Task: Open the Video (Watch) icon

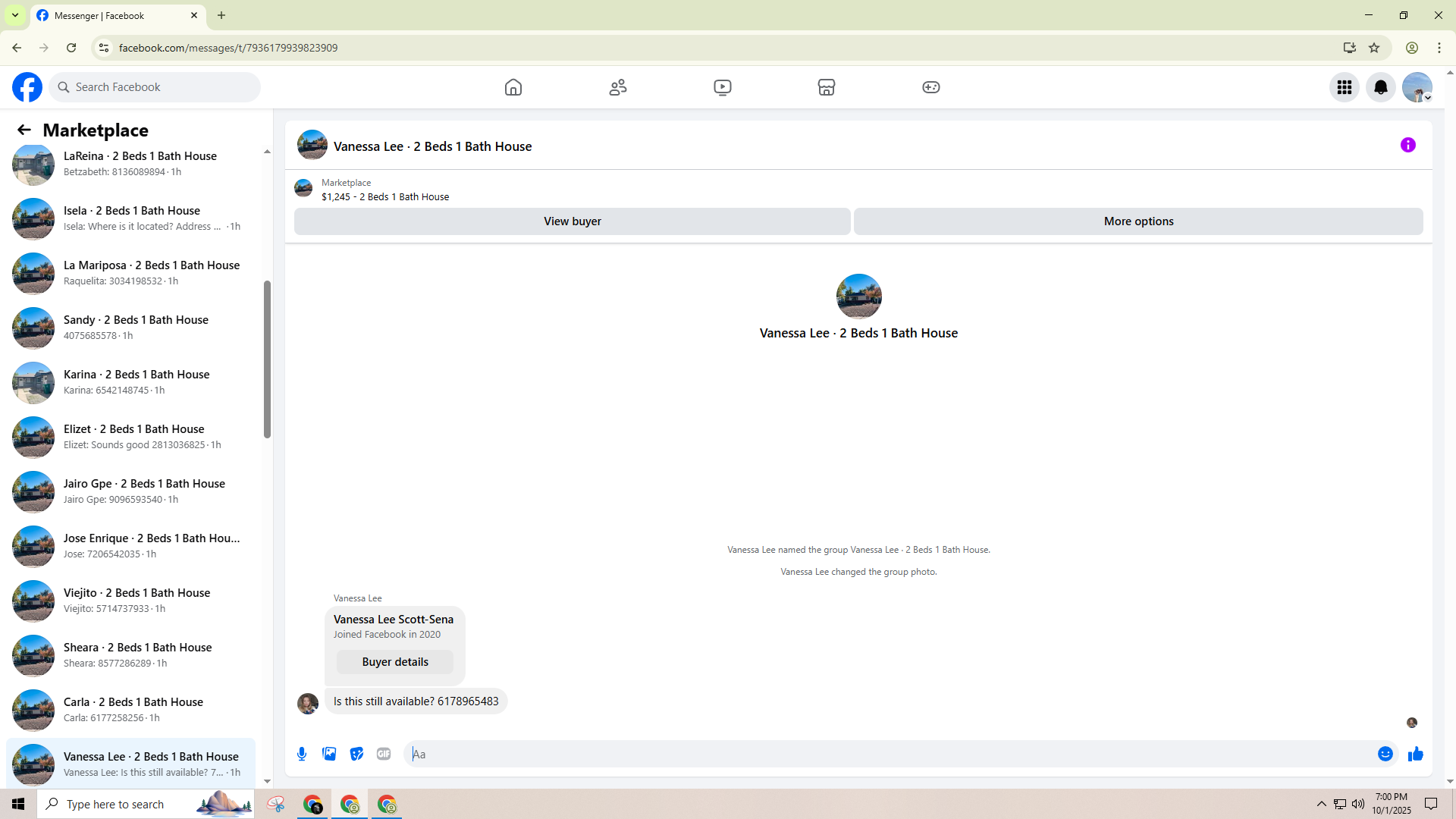Action: click(x=723, y=87)
